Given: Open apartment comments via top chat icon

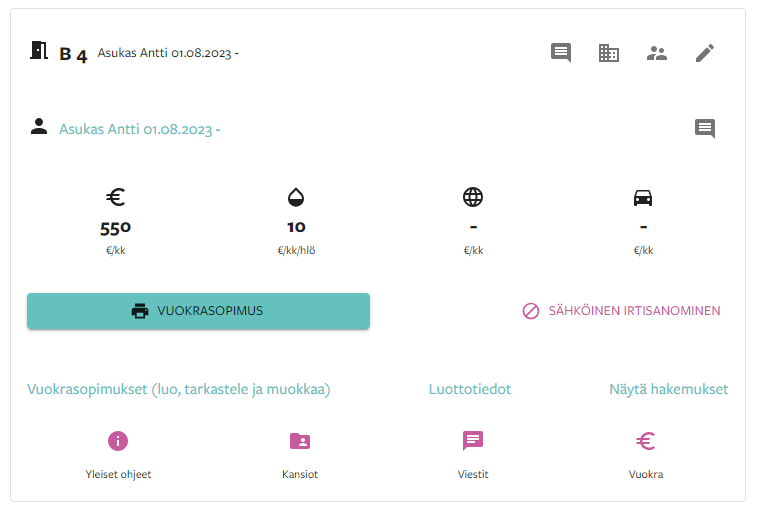Looking at the screenshot, I should tap(561, 53).
